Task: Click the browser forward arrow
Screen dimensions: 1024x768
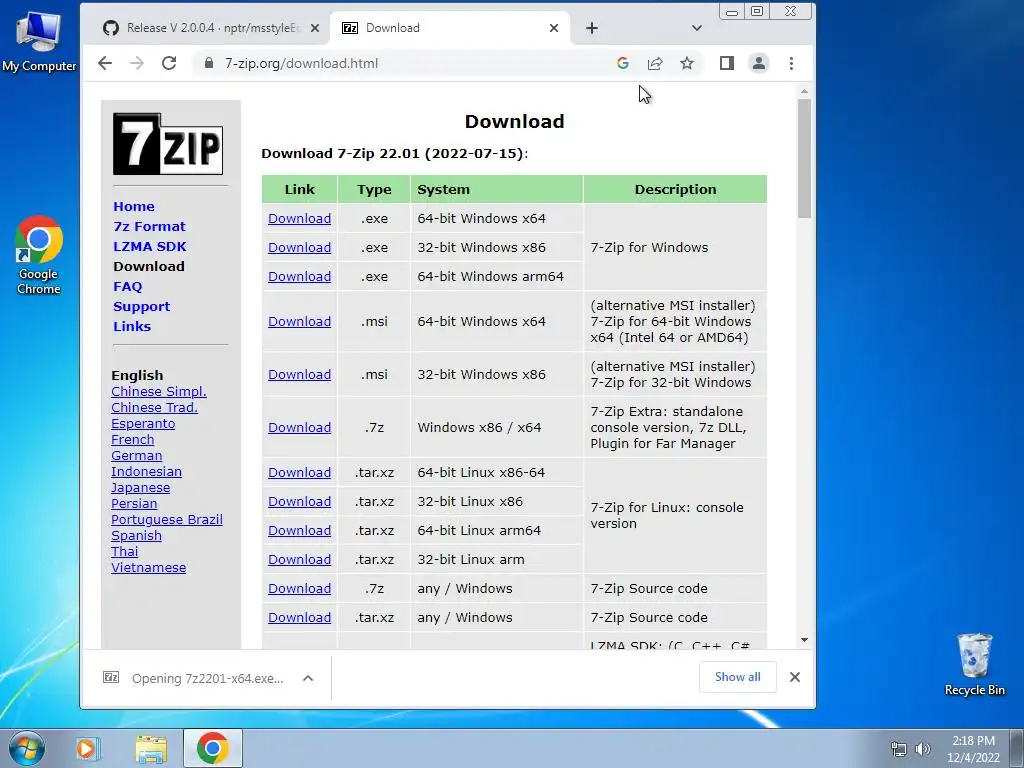Action: click(136, 63)
